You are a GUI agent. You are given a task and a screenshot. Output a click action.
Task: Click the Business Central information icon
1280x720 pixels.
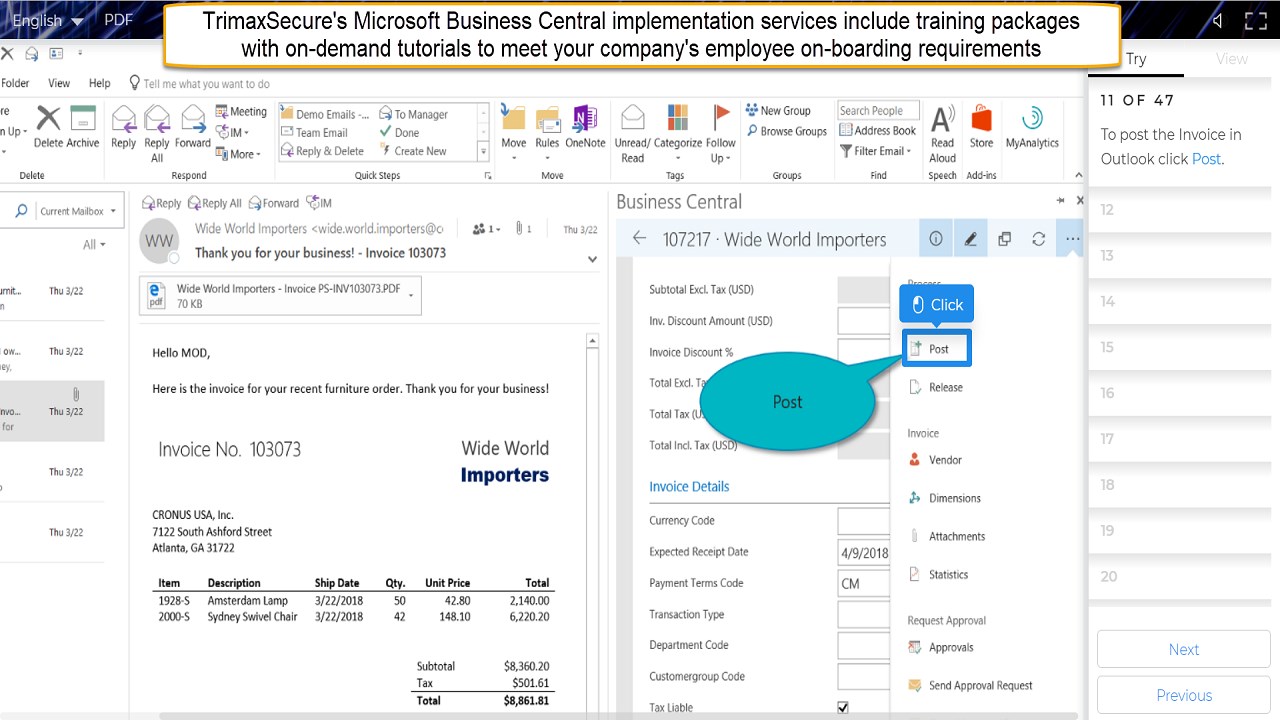click(x=936, y=239)
